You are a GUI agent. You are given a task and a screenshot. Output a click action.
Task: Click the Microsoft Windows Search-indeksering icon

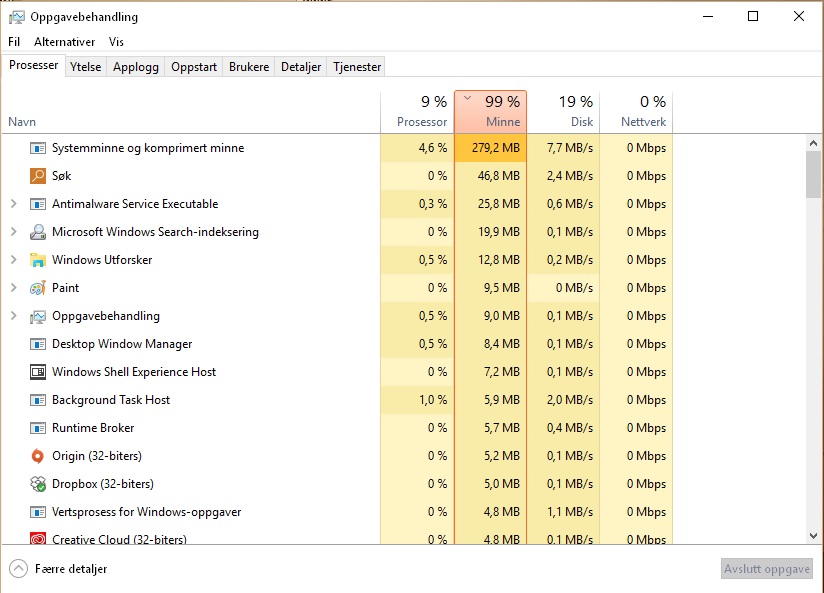(x=38, y=232)
